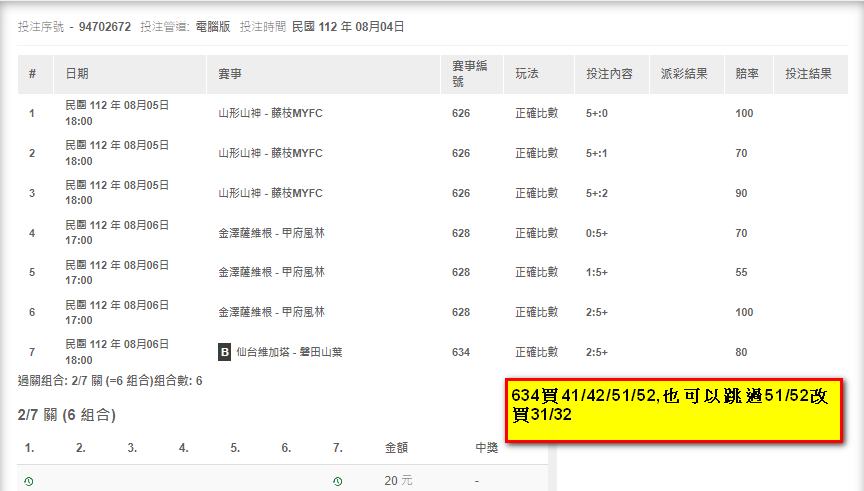The image size is (864, 491).
Task: Click event code 628 in row 4
Action: [x=461, y=234]
